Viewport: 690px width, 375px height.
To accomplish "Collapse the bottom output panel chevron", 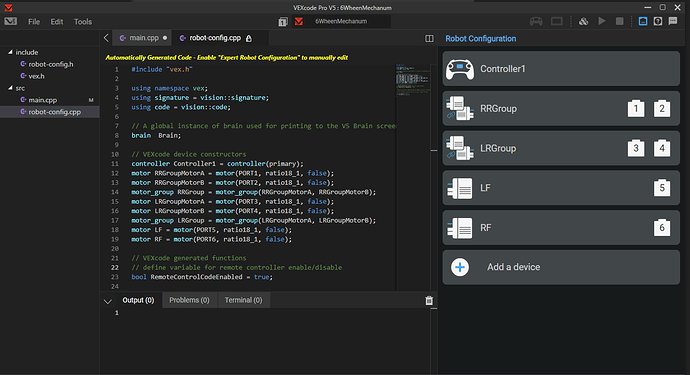I will 108,301.
